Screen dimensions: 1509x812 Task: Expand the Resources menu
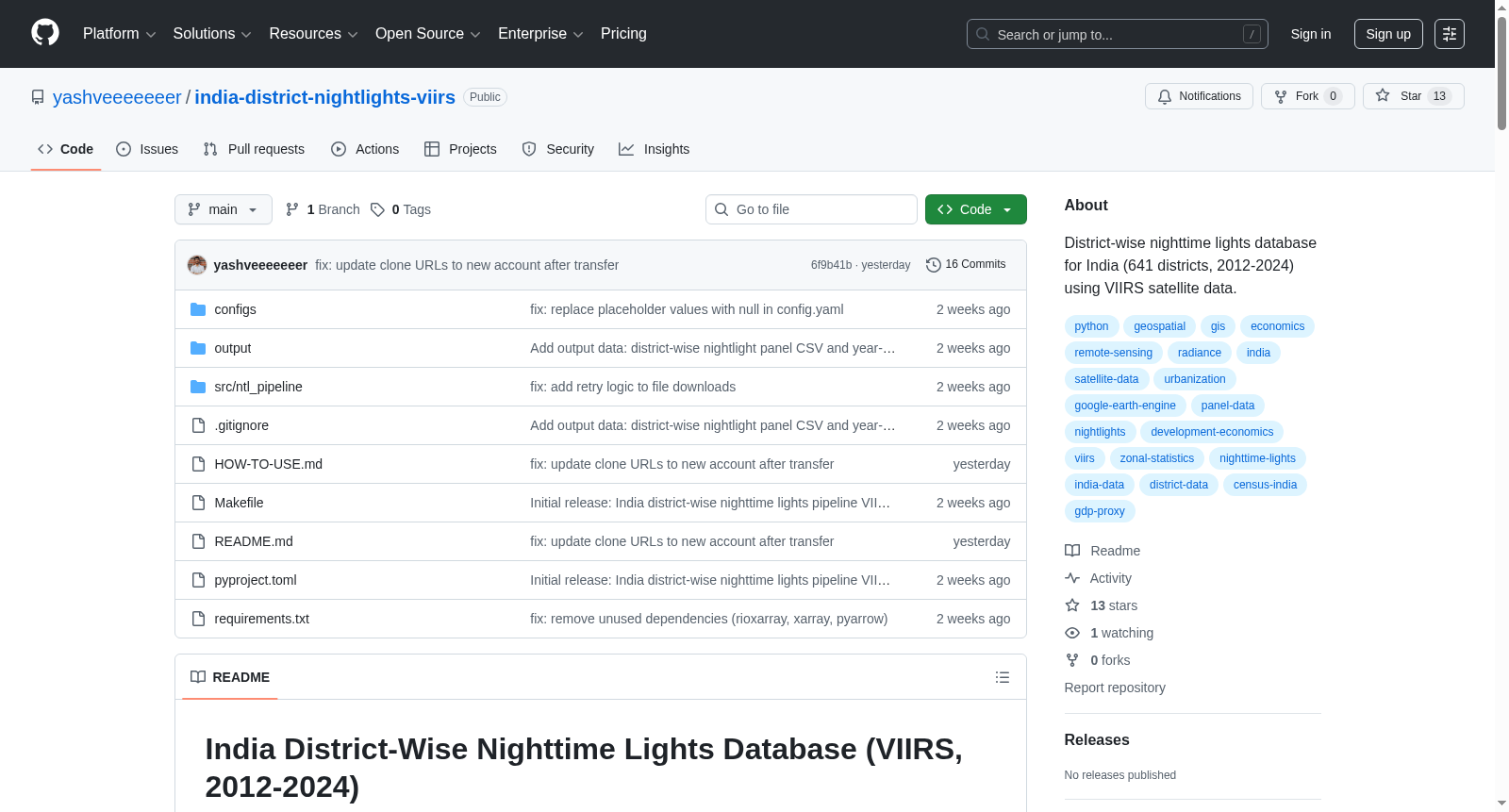(314, 34)
